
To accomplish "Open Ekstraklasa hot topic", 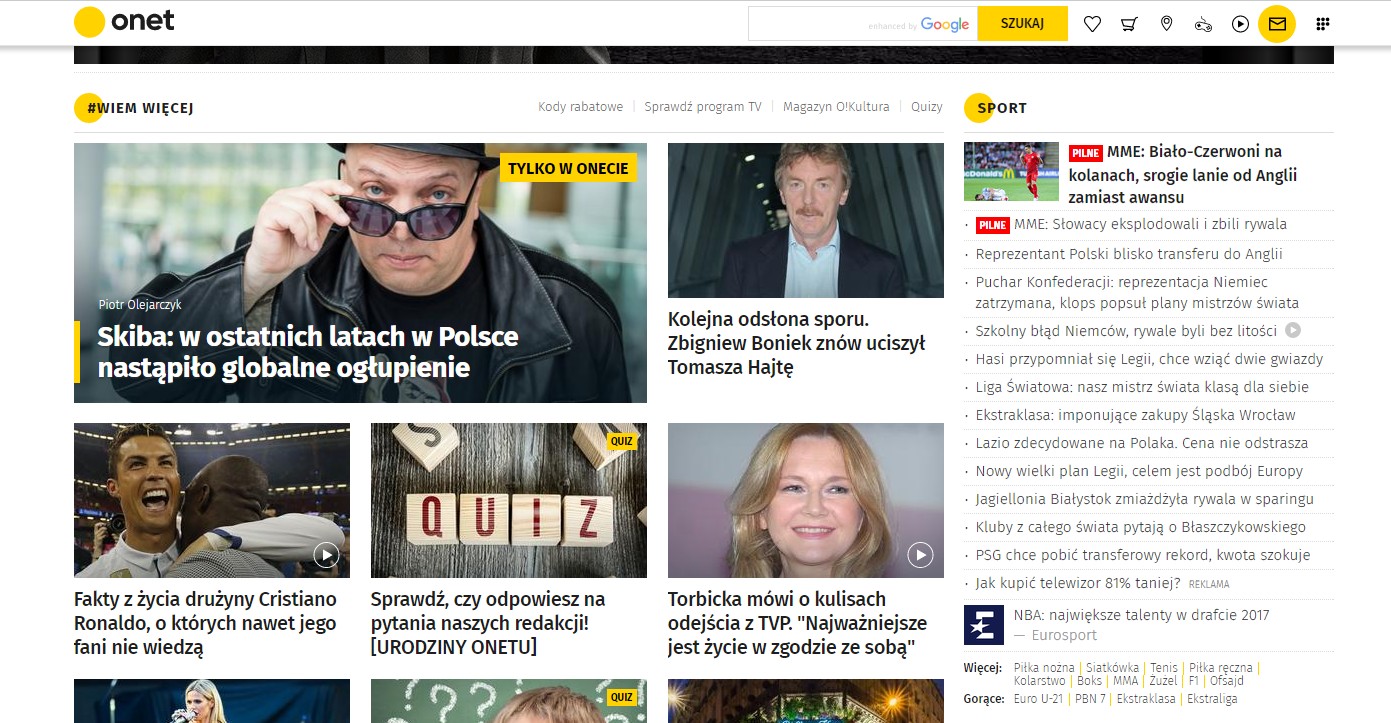I will (x=1146, y=698).
